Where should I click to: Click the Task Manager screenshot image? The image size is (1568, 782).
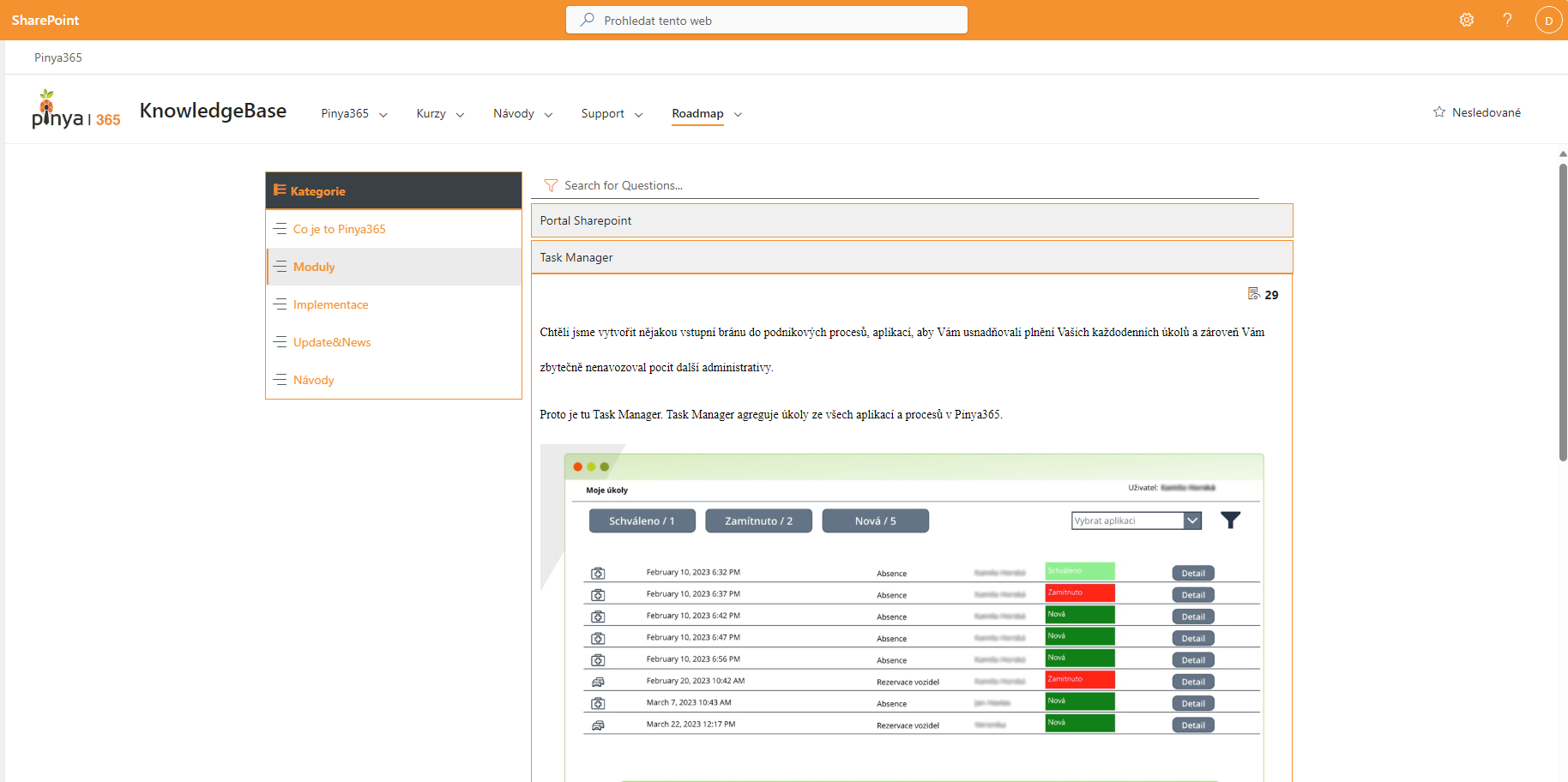902,613
